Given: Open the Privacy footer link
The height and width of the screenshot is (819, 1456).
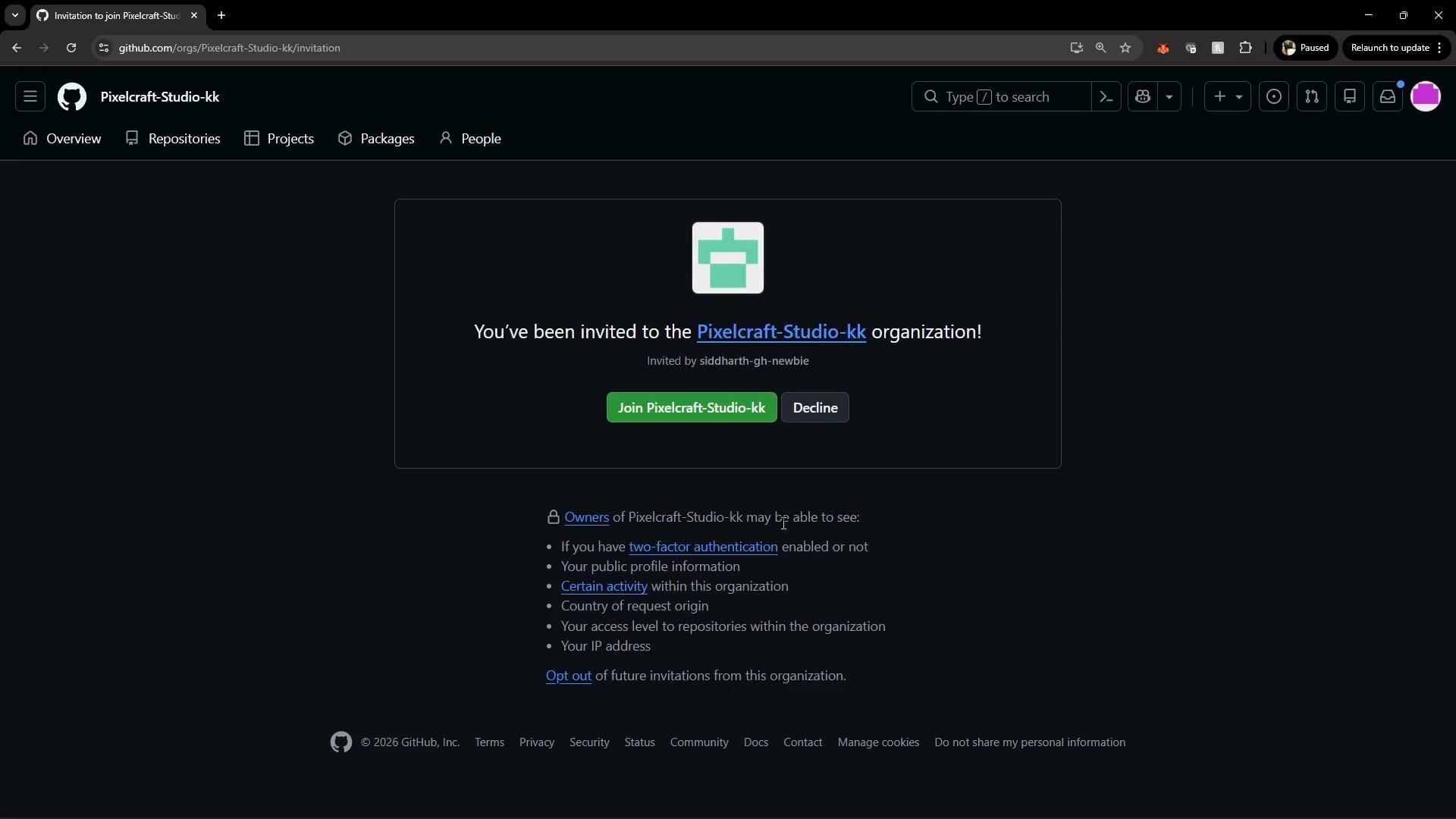Looking at the screenshot, I should coord(537,742).
